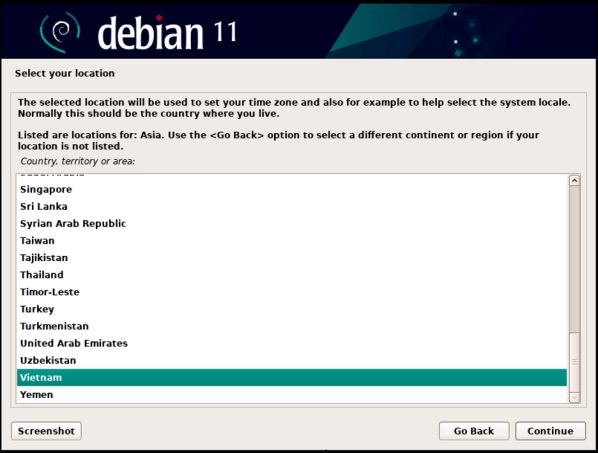Select Syrian Arab Republic
Image resolution: width=598 pixels, height=453 pixels.
[x=292, y=223]
